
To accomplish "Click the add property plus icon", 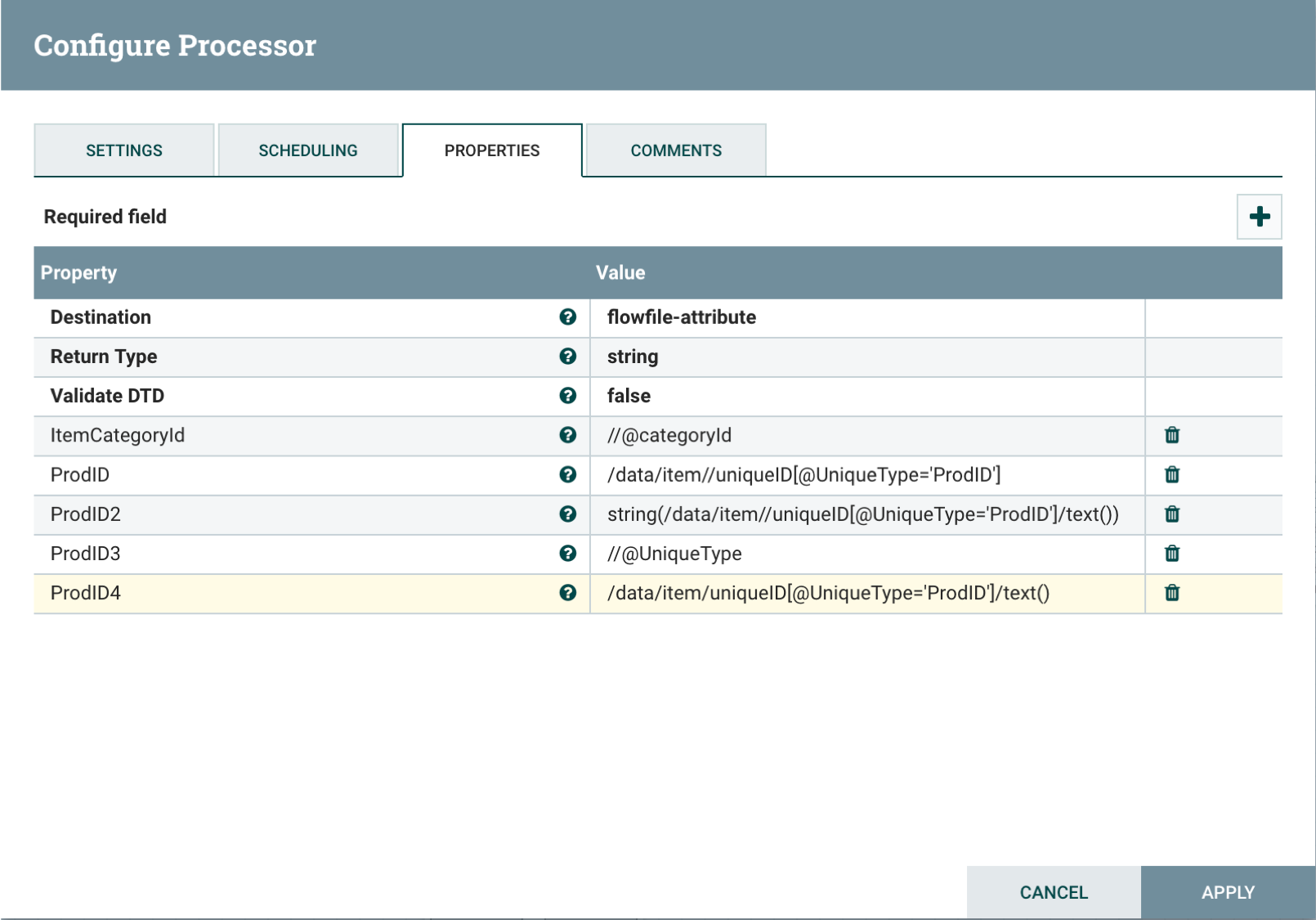I will tap(1259, 216).
